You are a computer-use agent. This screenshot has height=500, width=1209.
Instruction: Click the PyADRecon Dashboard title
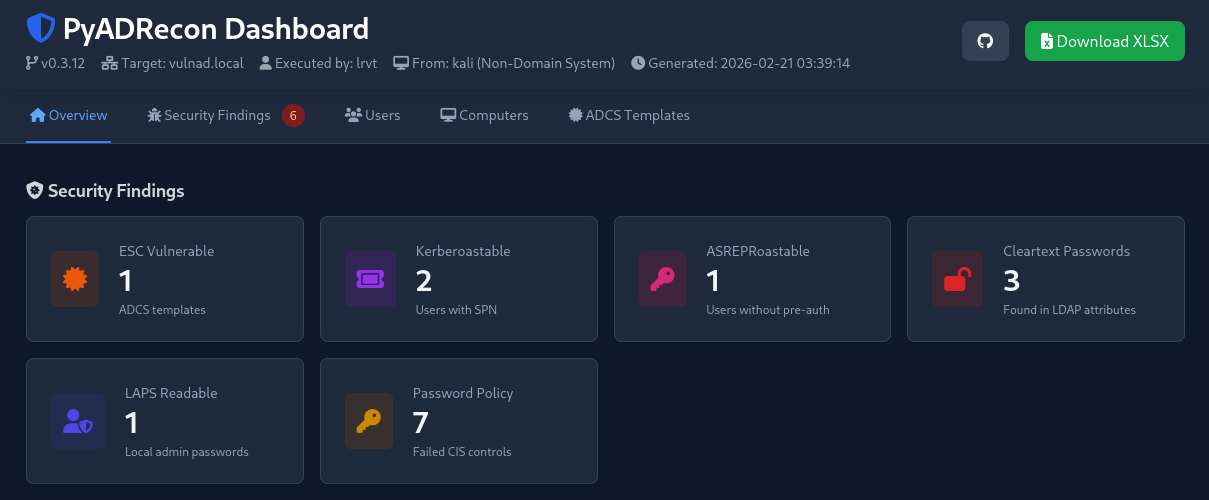pos(216,29)
